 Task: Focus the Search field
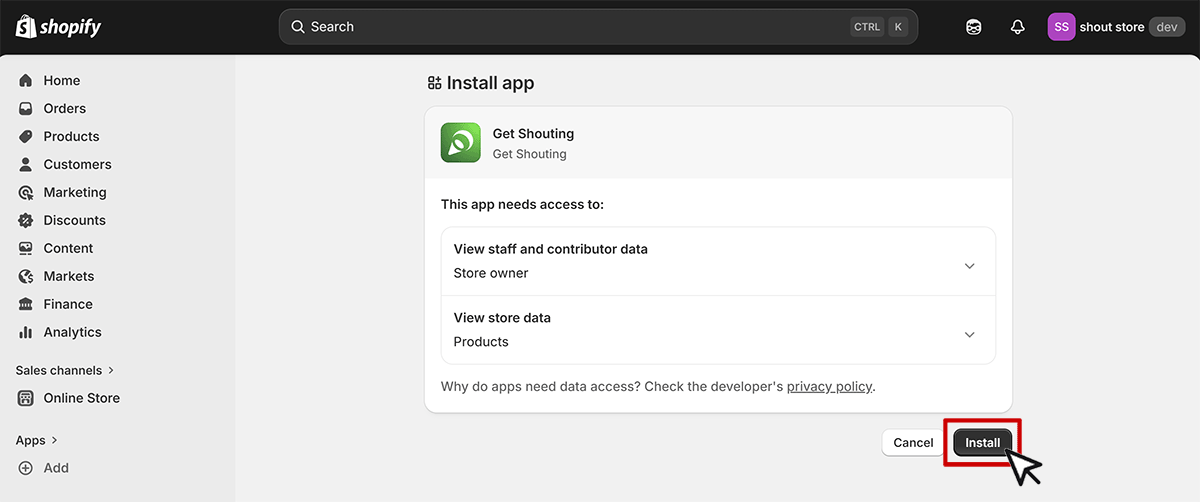click(598, 27)
